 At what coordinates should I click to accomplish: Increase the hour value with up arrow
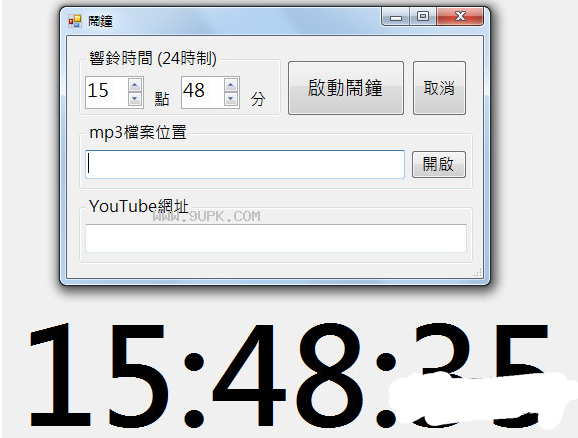coord(135,85)
